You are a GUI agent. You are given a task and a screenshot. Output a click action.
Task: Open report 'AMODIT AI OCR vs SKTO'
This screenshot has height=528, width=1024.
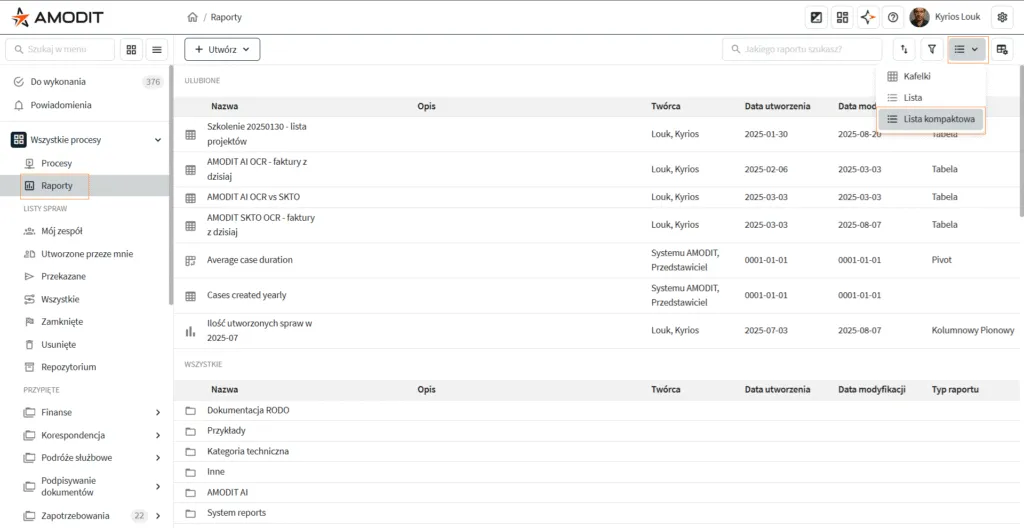(x=253, y=197)
